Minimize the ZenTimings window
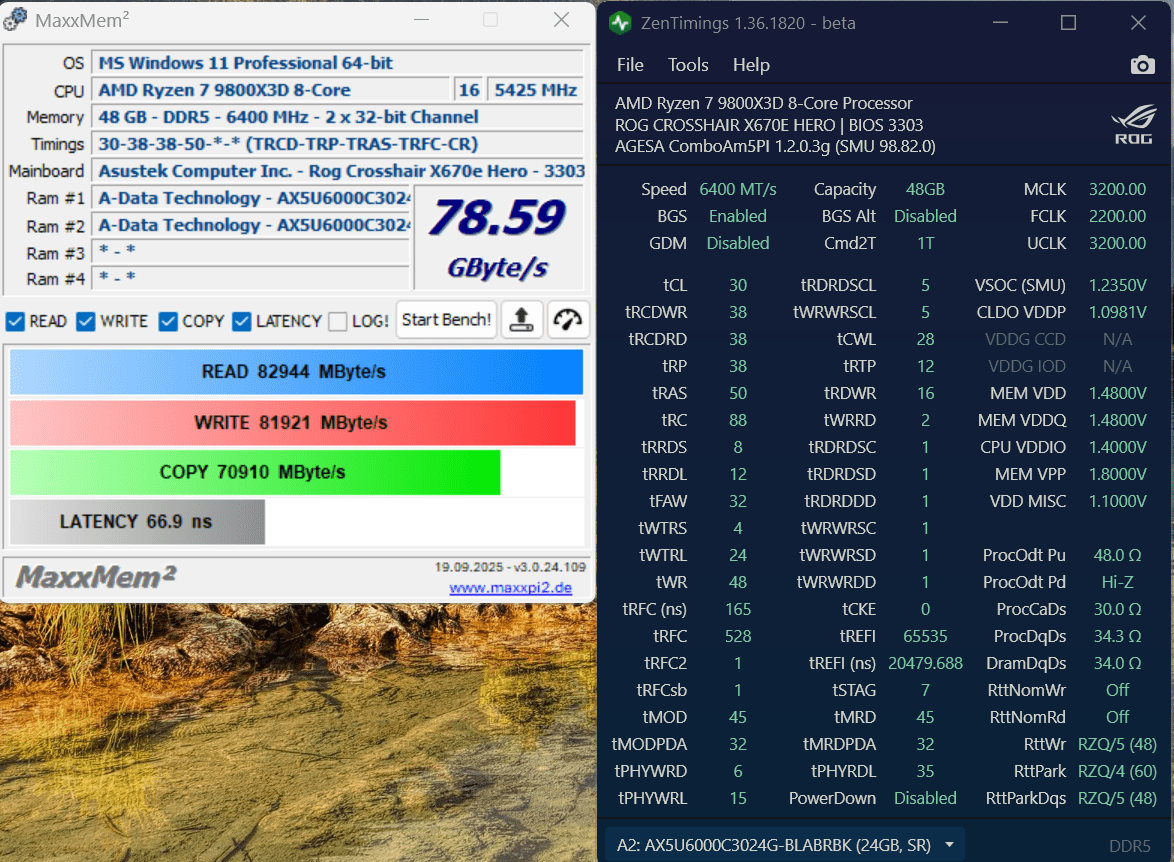 tap(1000, 23)
